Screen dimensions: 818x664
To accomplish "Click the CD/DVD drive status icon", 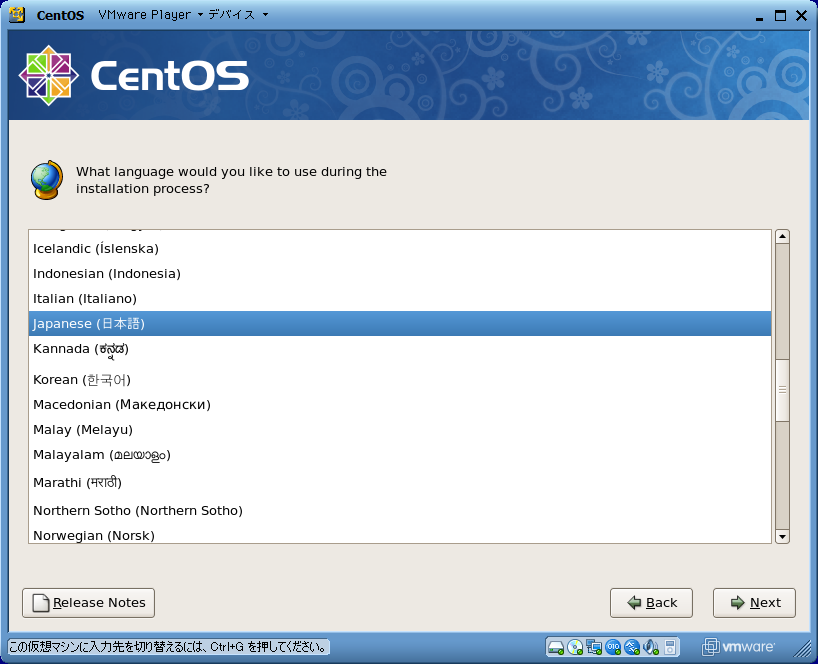I will click(575, 648).
